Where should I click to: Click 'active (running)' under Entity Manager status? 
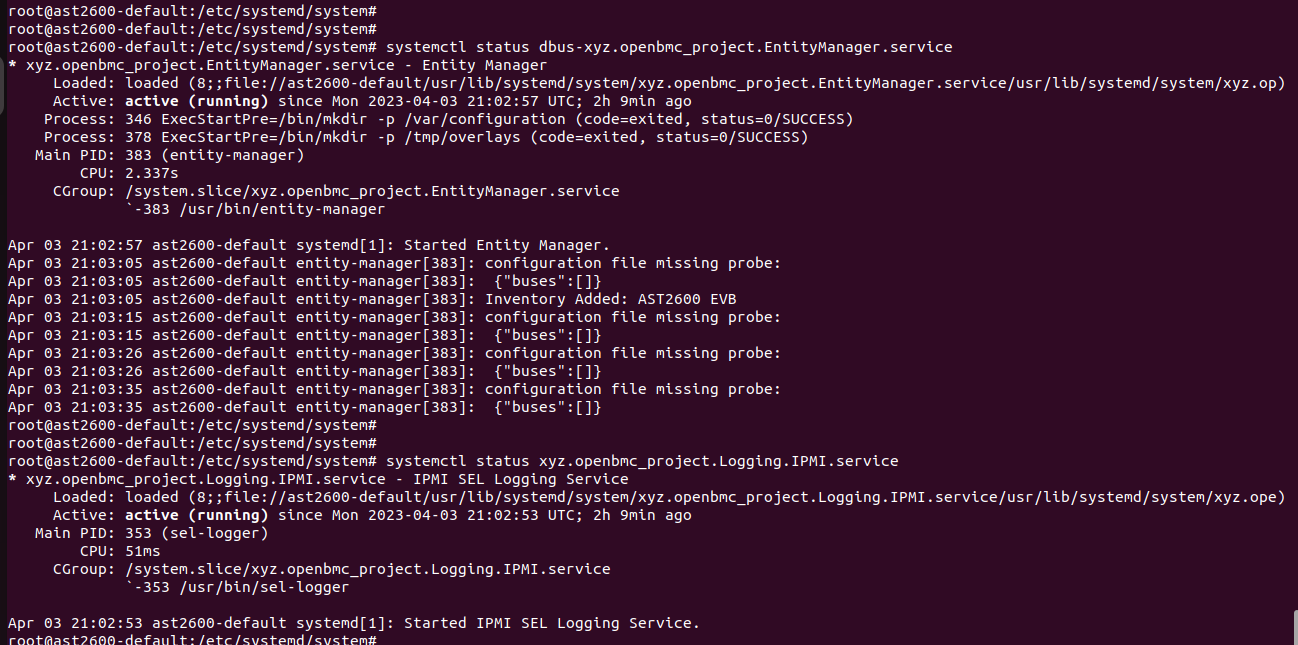(196, 101)
